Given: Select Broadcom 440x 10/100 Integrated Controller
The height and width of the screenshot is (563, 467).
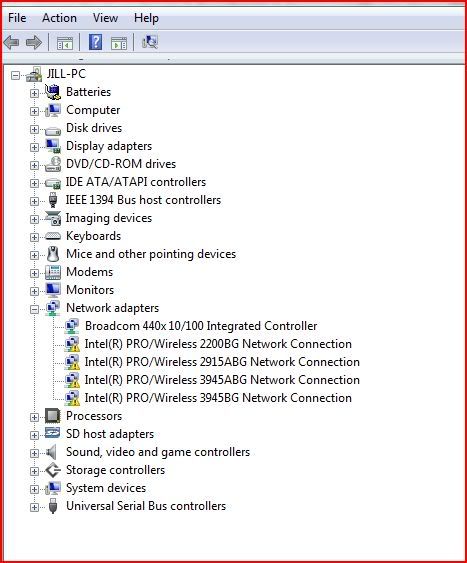Looking at the screenshot, I should 201,326.
